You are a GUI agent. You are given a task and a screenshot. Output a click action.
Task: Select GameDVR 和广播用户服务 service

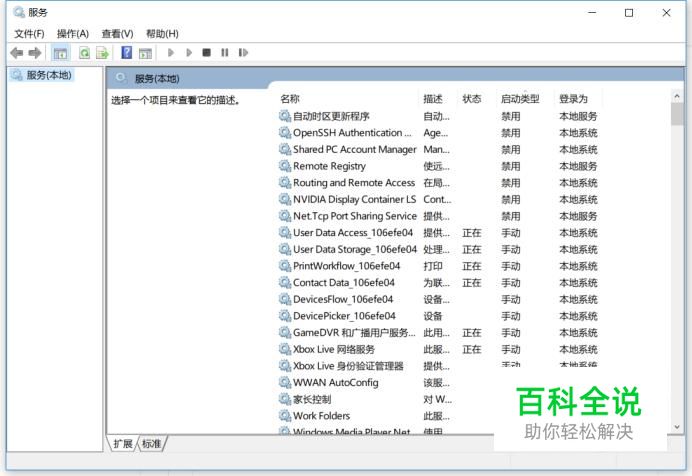tap(354, 333)
